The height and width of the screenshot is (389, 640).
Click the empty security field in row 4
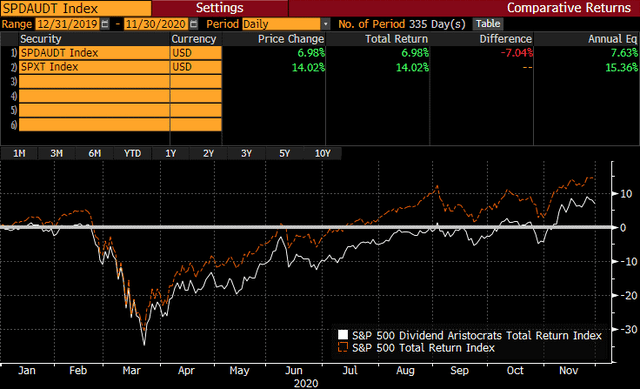click(x=94, y=96)
